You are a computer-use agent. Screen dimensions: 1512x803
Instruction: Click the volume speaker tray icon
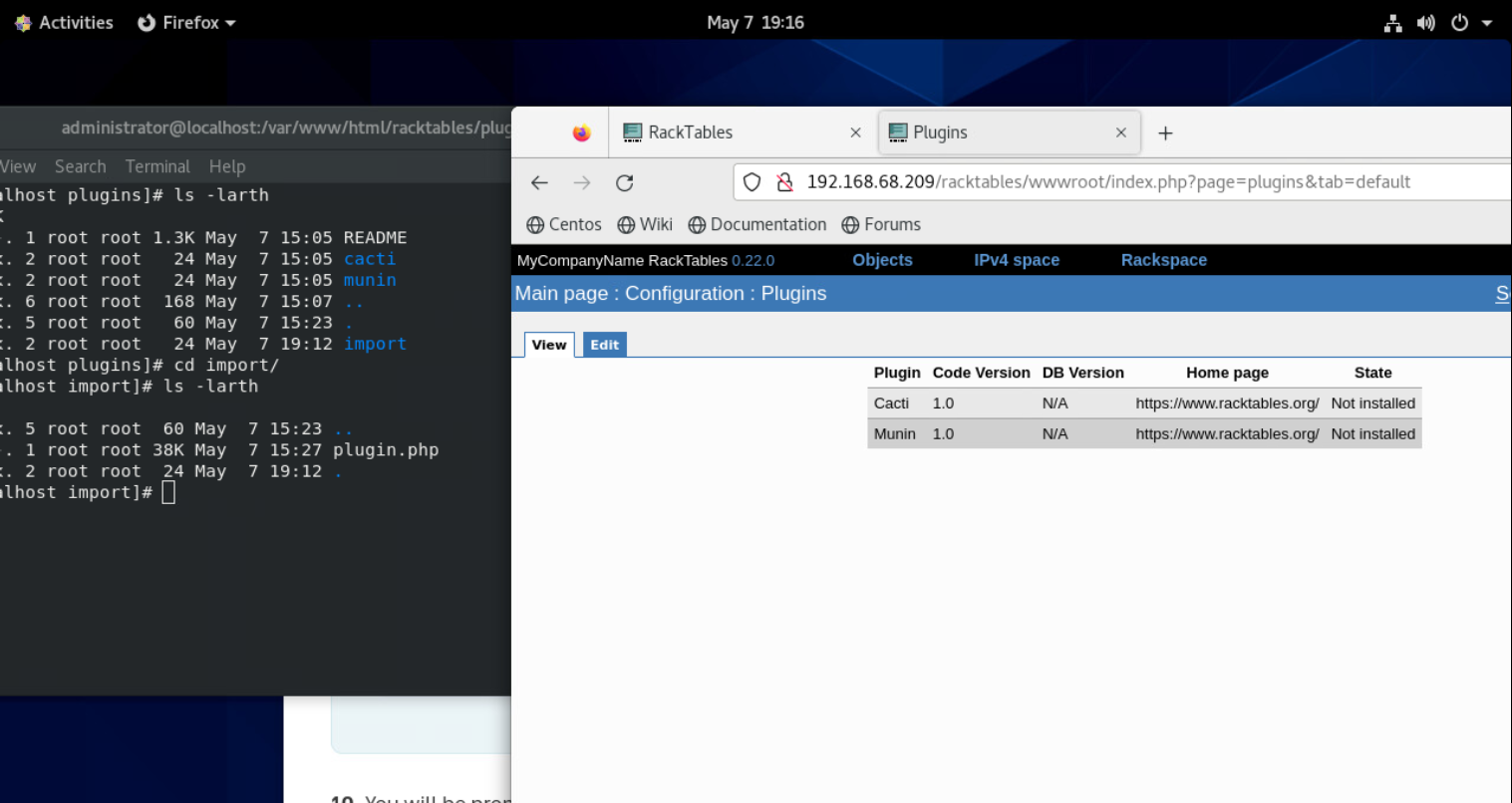click(x=1426, y=23)
